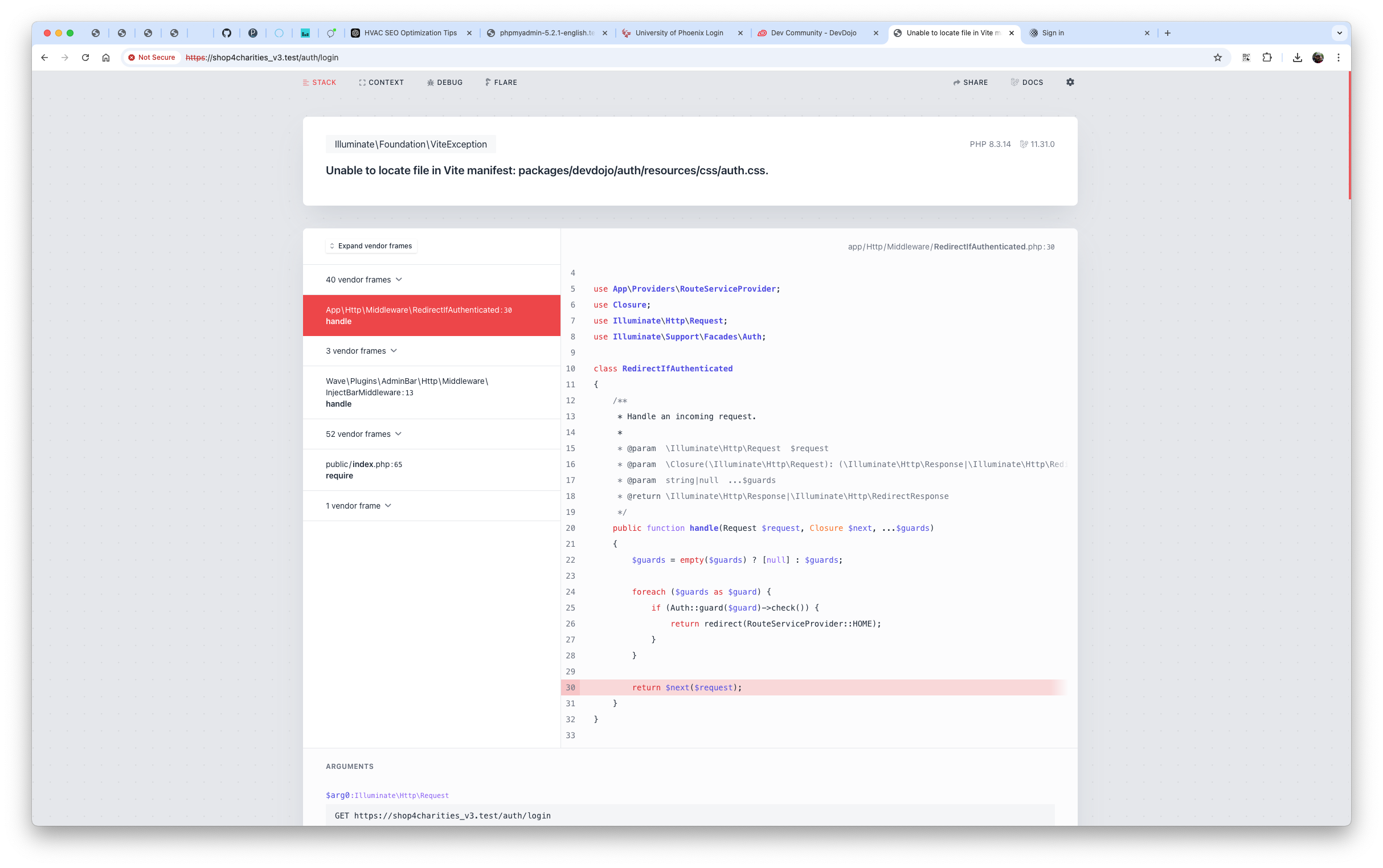Viewport: 1383px width, 868px height.
Task: Reload the current page
Action: pyautogui.click(x=85, y=58)
